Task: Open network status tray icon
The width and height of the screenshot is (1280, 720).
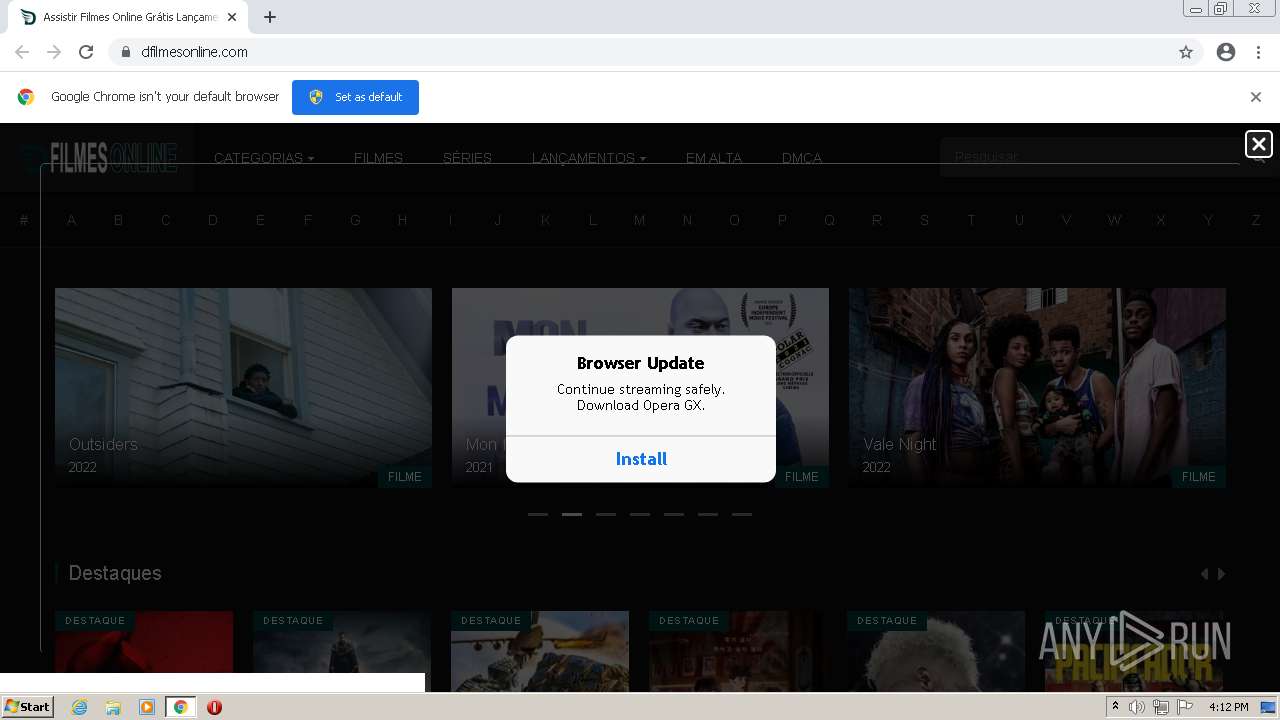Action: [x=1161, y=707]
